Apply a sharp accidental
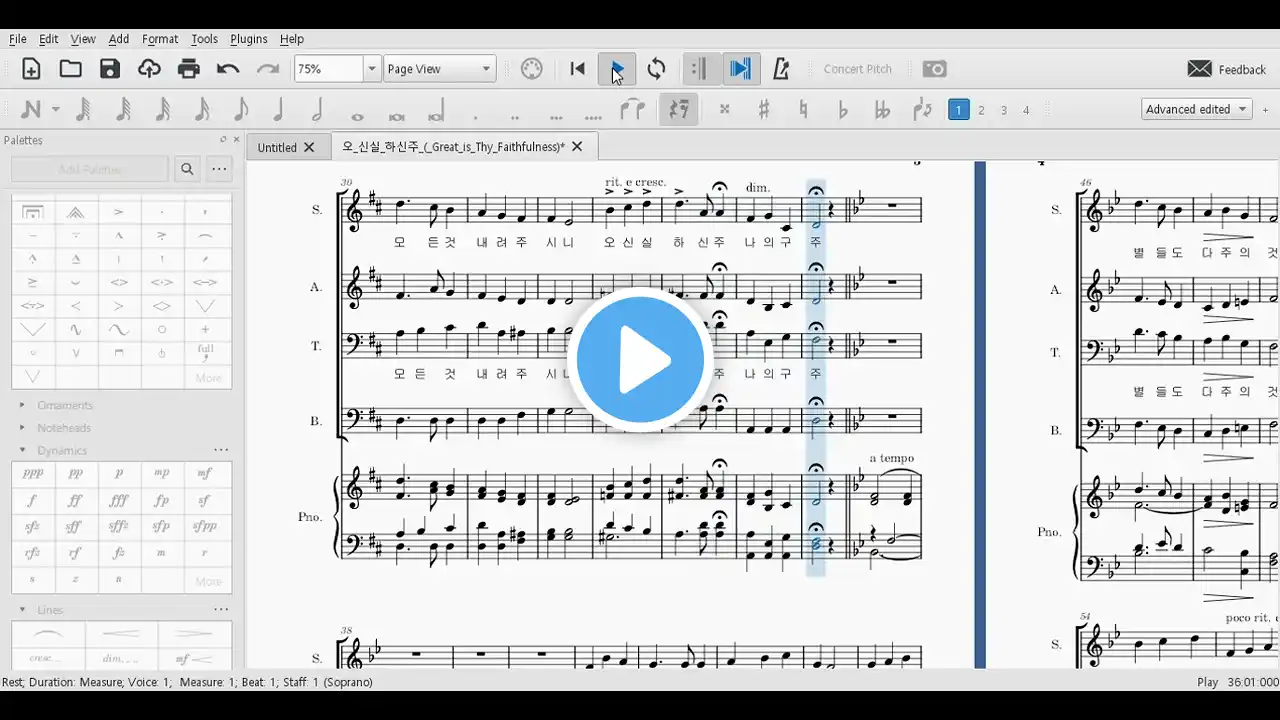The height and width of the screenshot is (720, 1280). [764, 109]
